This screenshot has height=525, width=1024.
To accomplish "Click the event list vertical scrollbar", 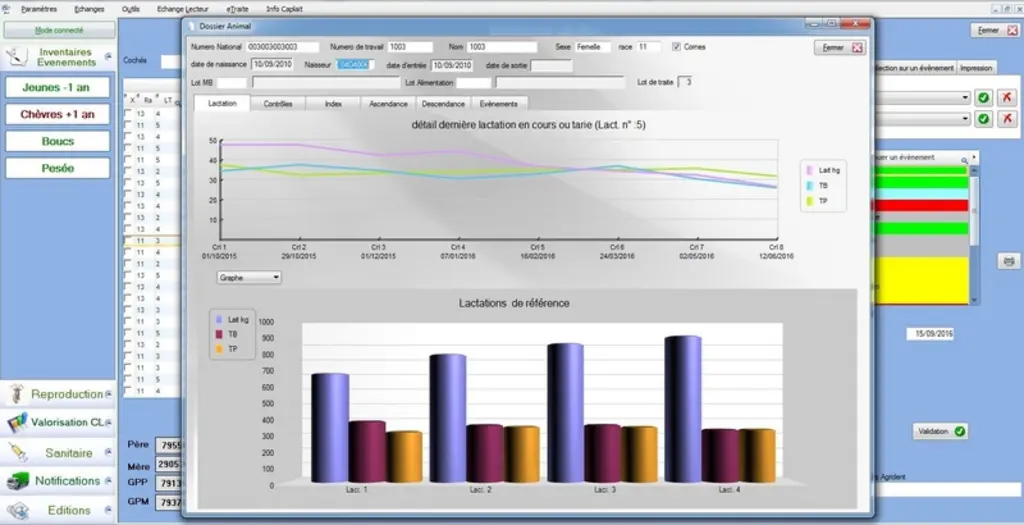I will 974,235.
